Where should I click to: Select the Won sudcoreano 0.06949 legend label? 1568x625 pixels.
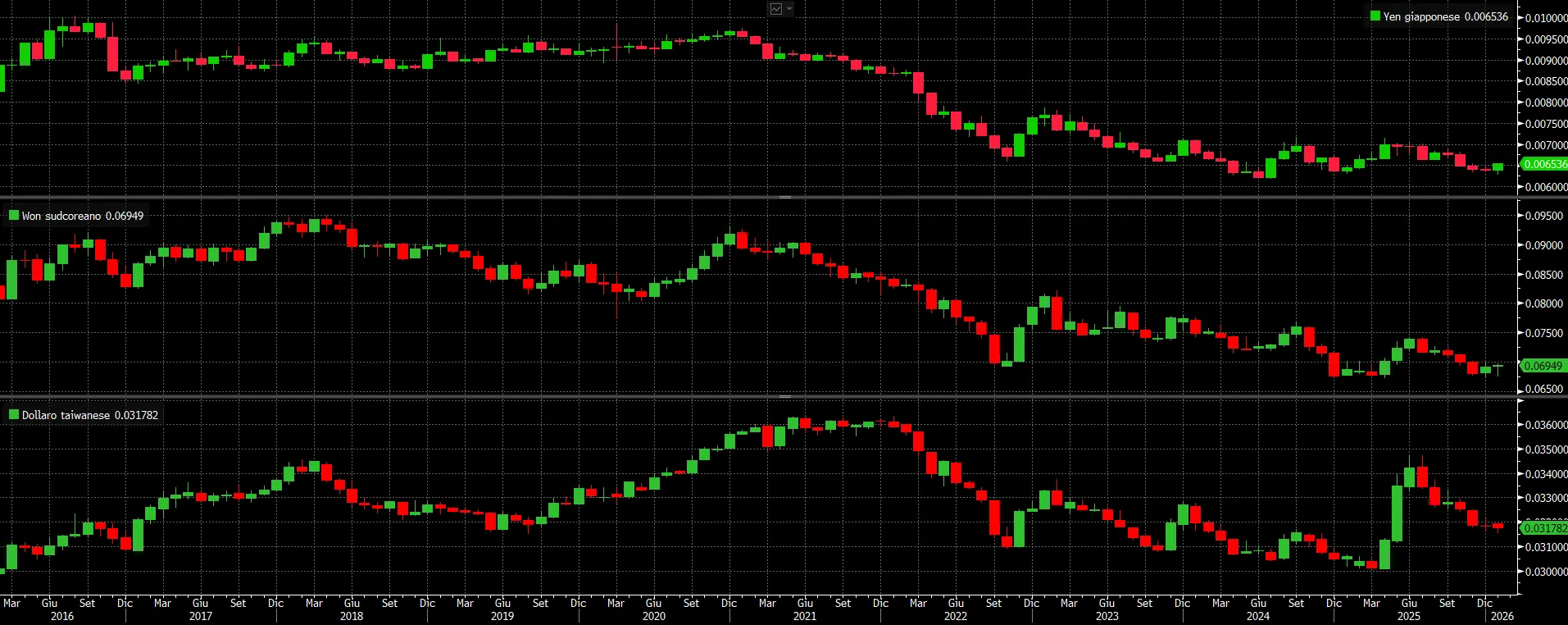pyautogui.click(x=82, y=216)
